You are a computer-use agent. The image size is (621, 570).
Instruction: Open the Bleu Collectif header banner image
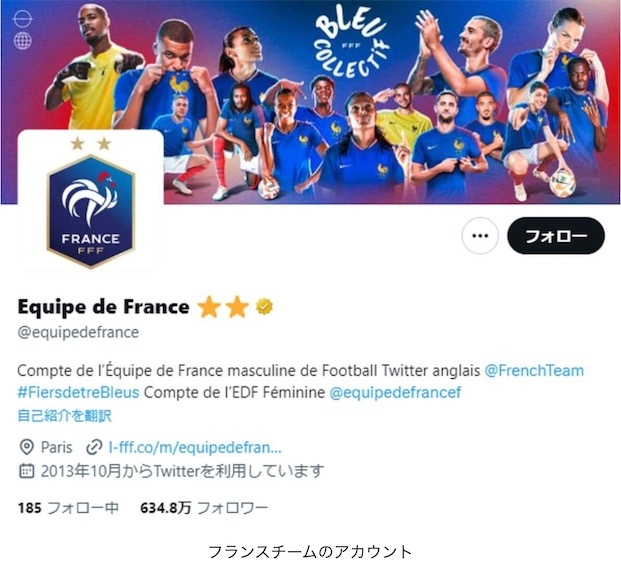(310, 102)
